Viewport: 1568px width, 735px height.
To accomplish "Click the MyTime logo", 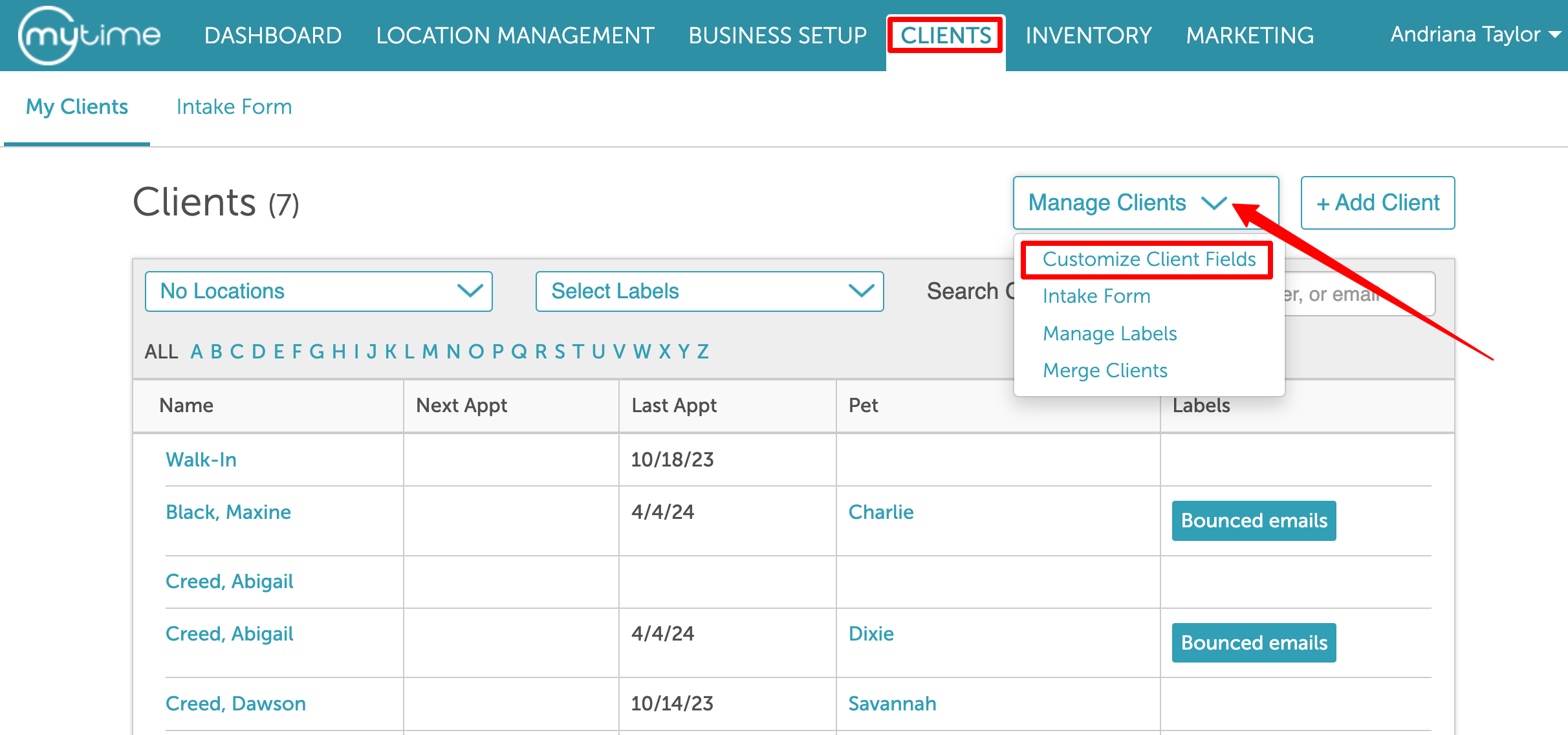I will [x=89, y=36].
